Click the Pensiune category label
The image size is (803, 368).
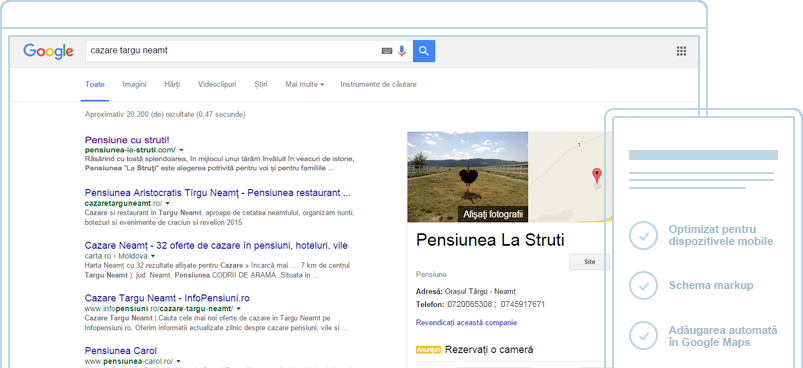(431, 275)
